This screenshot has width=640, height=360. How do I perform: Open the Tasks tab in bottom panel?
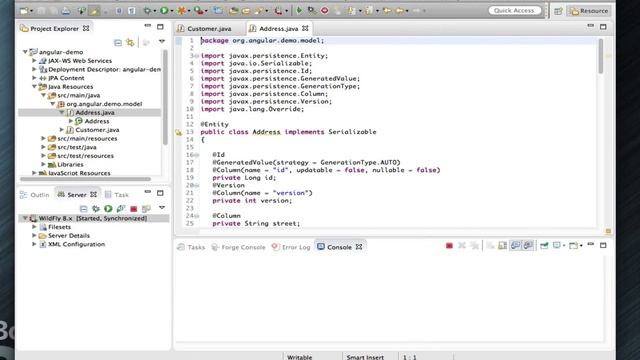(191, 247)
